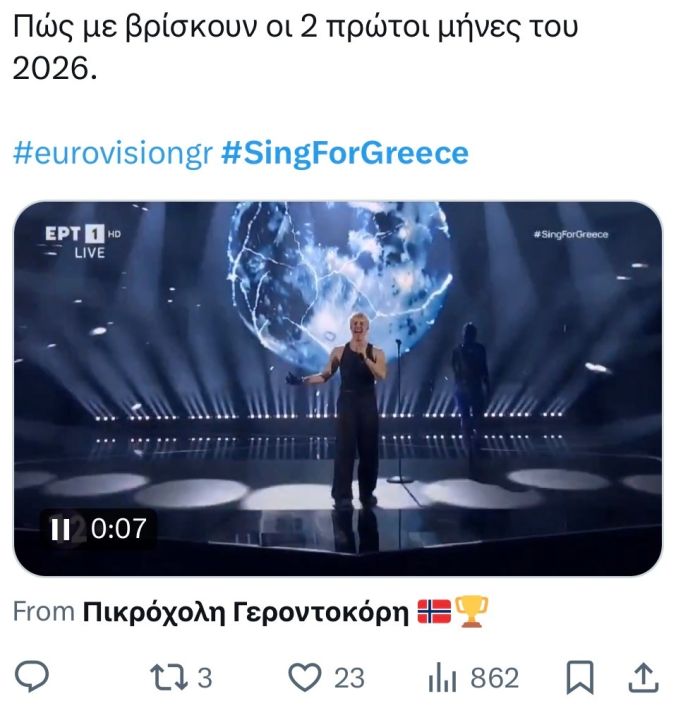Screen dimensions: 700x708
Task: Click the ERT1 Live logo in video
Action: (x=76, y=240)
